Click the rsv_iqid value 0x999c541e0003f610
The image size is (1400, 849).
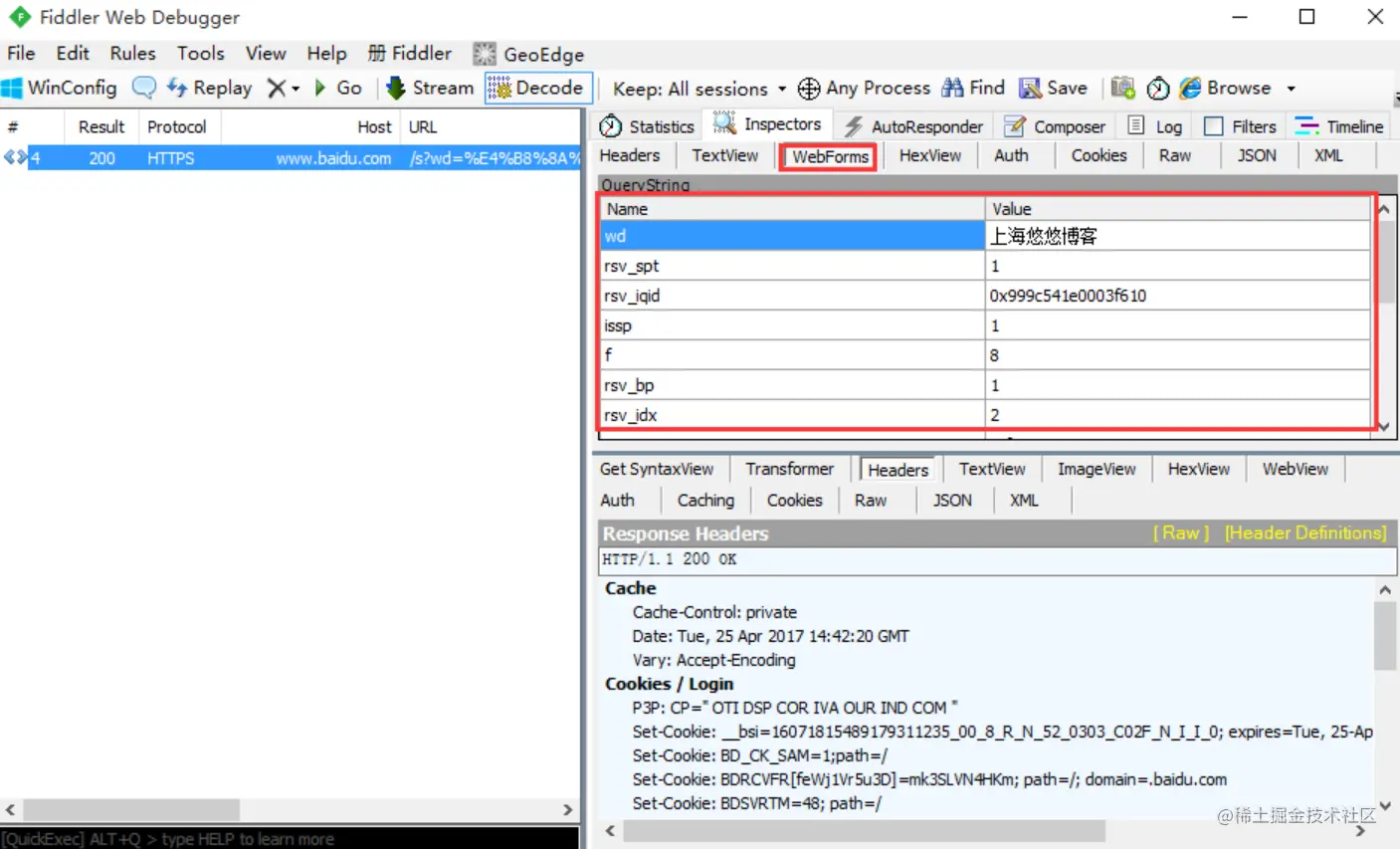pos(1068,296)
